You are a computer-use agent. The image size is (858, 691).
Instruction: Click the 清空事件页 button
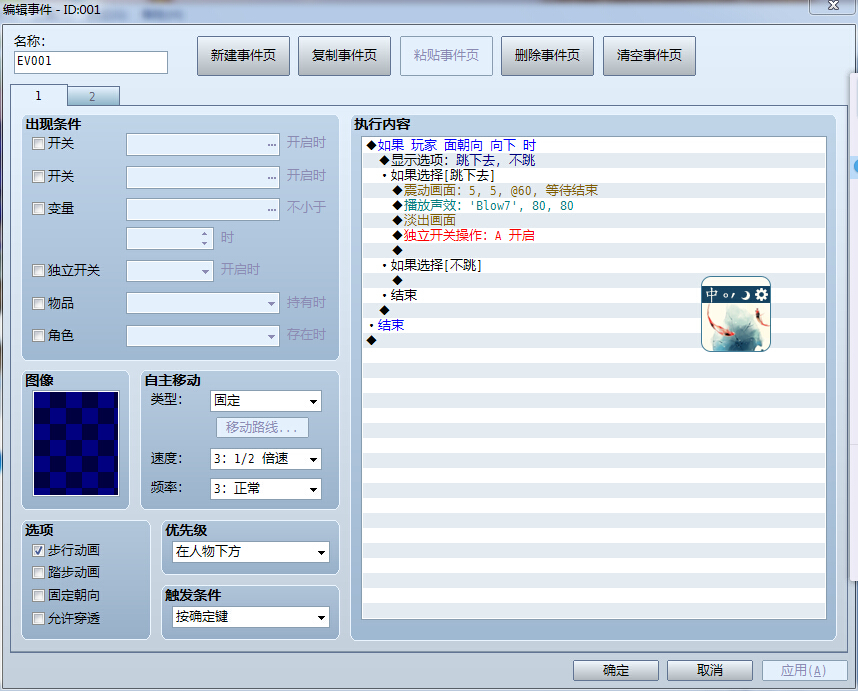[650, 56]
